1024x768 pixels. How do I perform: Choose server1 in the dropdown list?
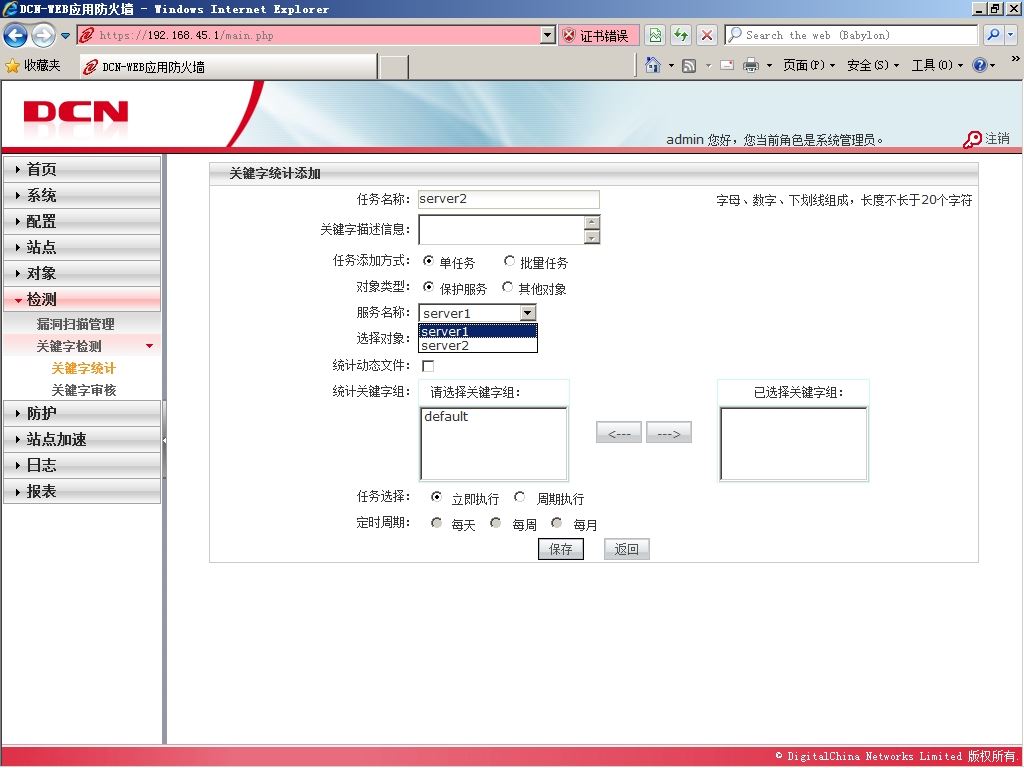(477, 332)
